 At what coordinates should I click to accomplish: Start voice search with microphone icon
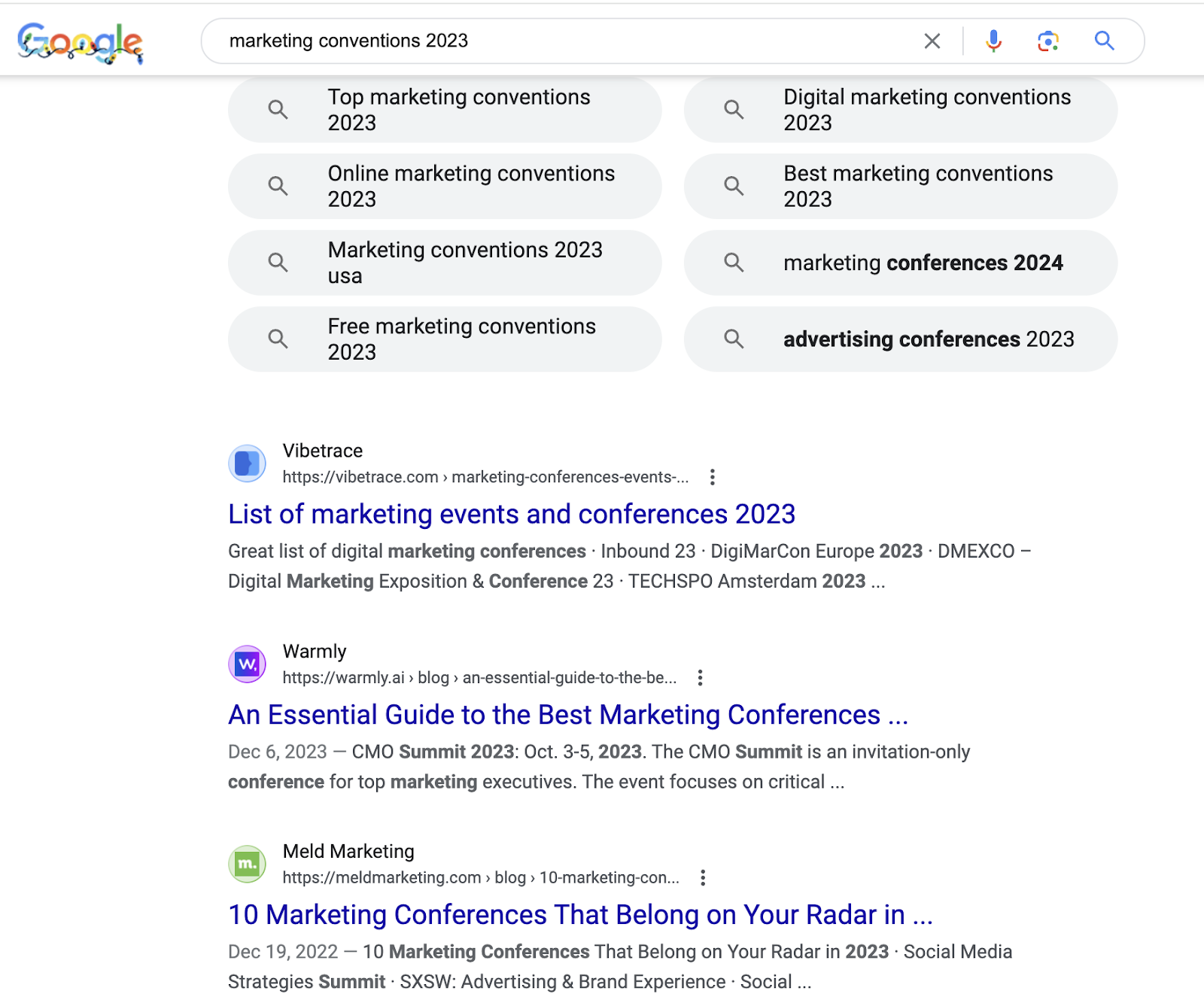[993, 41]
